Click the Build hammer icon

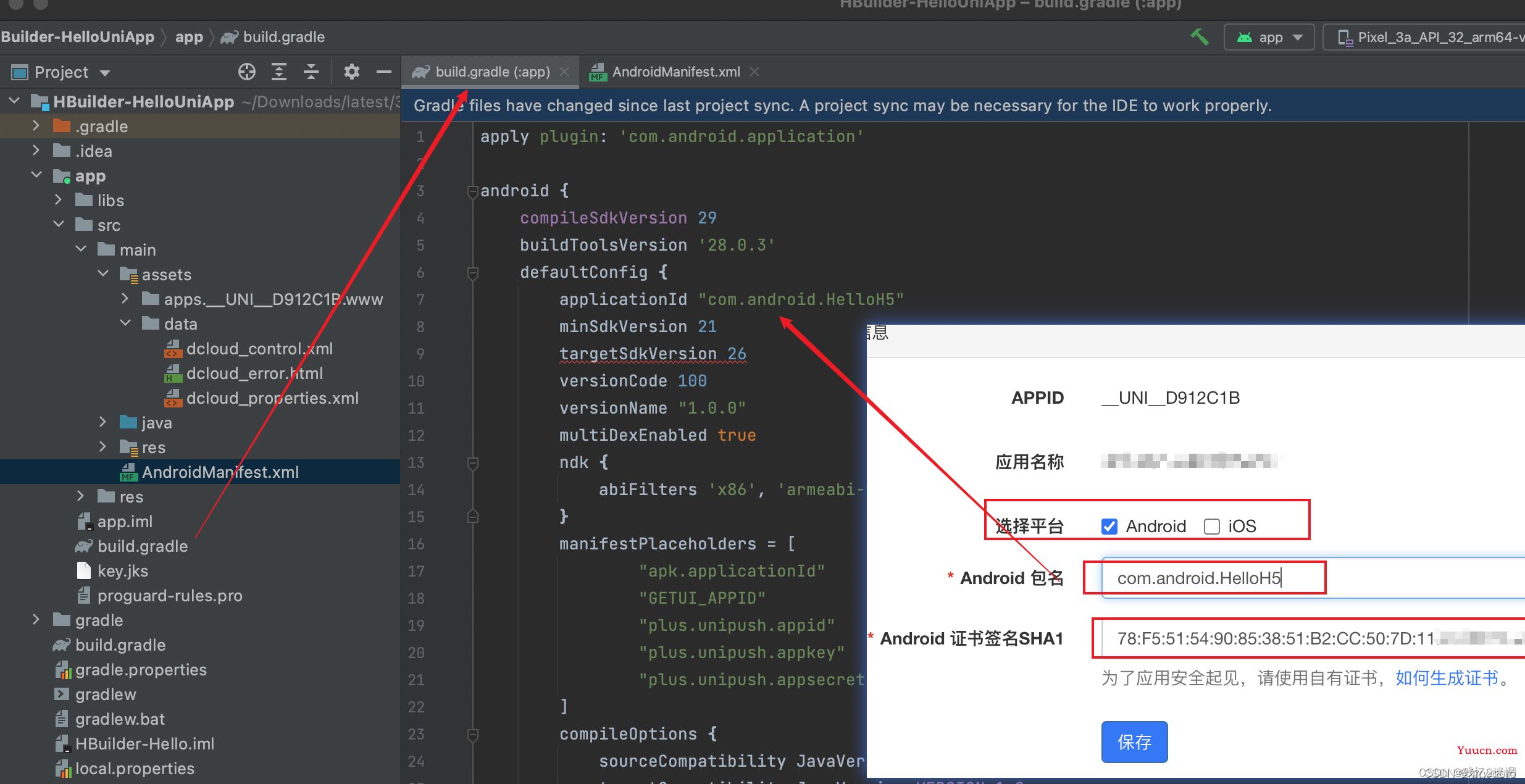click(1199, 37)
